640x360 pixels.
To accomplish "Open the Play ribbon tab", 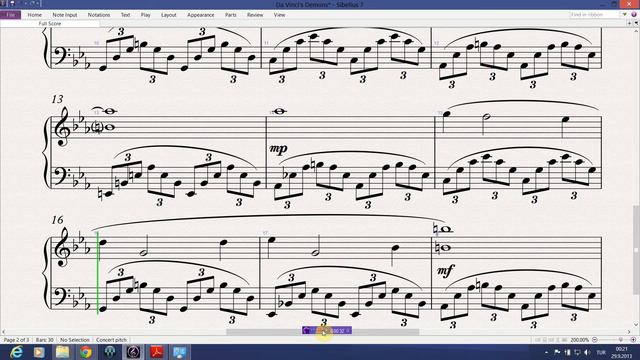I will tap(145, 15).
